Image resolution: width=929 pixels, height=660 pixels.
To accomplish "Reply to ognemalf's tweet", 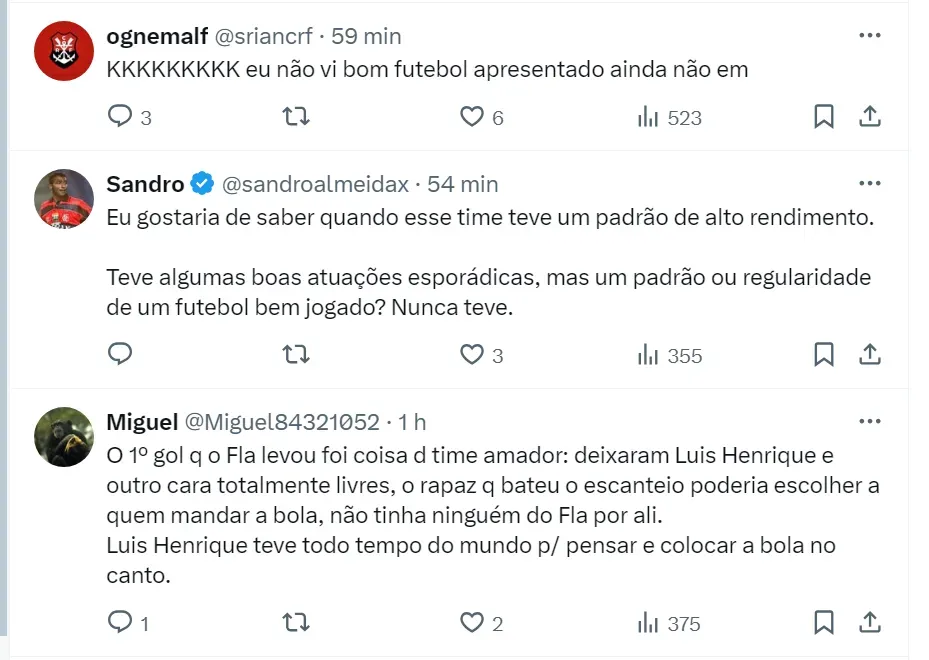I will click(x=120, y=117).
